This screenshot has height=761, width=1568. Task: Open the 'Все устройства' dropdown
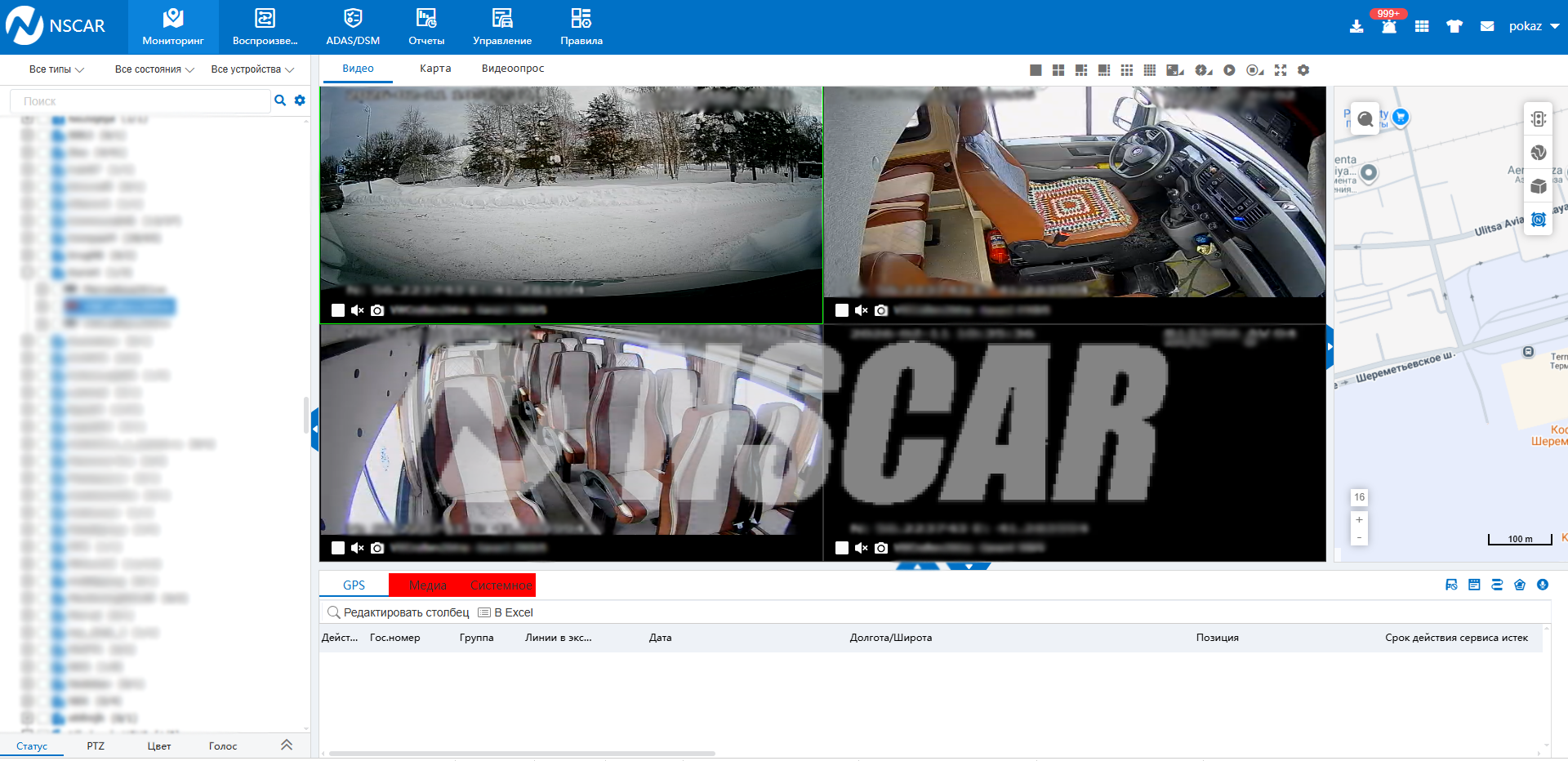[x=252, y=69]
